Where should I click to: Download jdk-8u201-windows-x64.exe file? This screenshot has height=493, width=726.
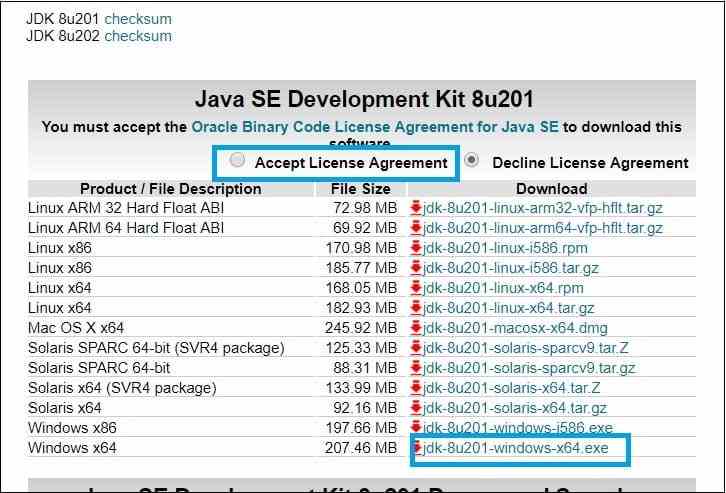point(516,448)
